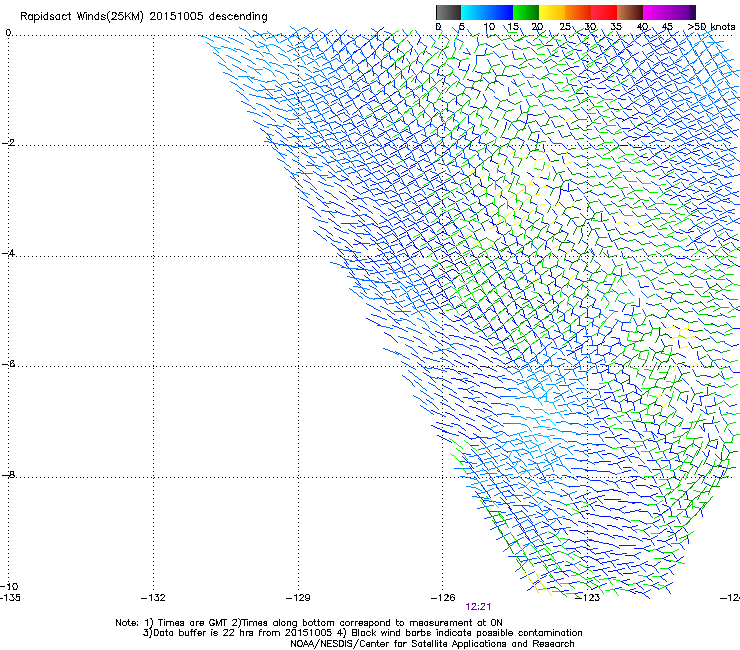Click the '-129' longitude axis label
The width and height of the screenshot is (740, 650).
pyautogui.click(x=298, y=598)
